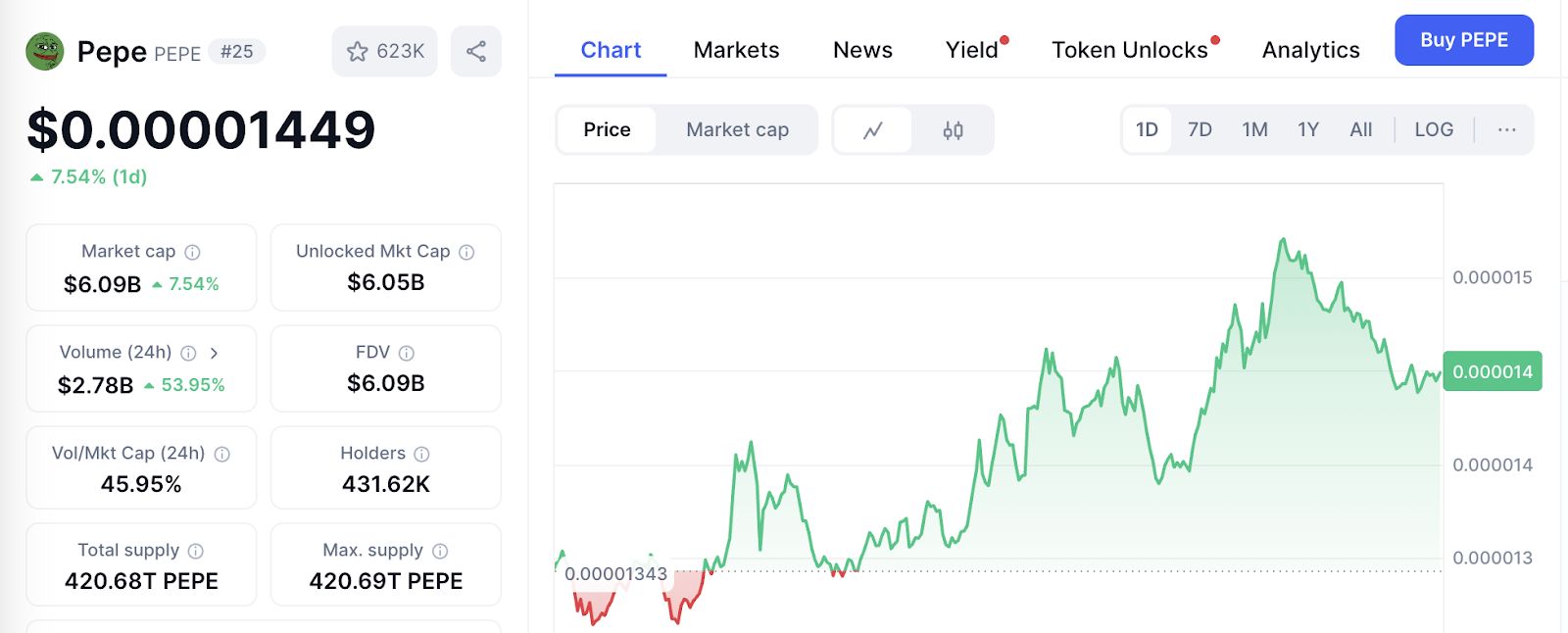
Task: Click info icon next to Holders
Action: [422, 454]
